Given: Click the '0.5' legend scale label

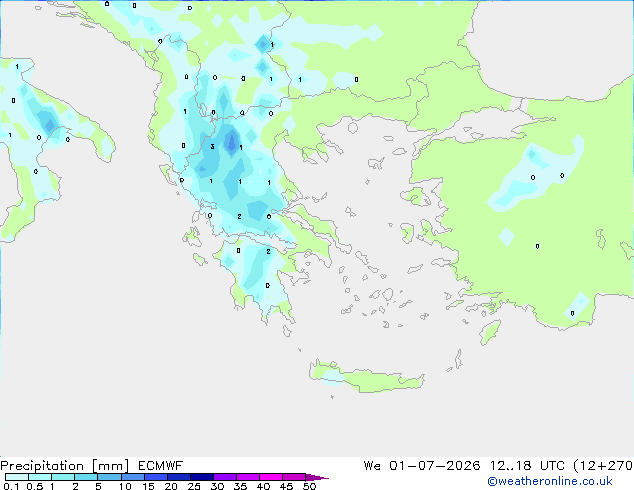Looking at the screenshot, I should [35, 486].
